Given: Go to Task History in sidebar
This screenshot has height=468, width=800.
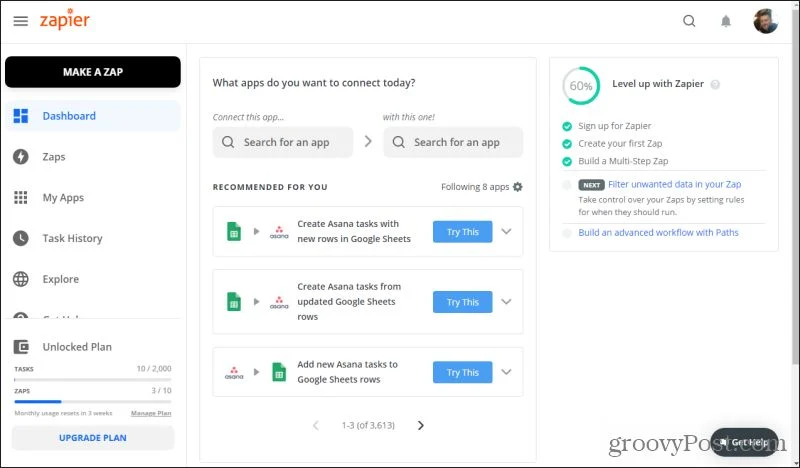Looking at the screenshot, I should [72, 238].
